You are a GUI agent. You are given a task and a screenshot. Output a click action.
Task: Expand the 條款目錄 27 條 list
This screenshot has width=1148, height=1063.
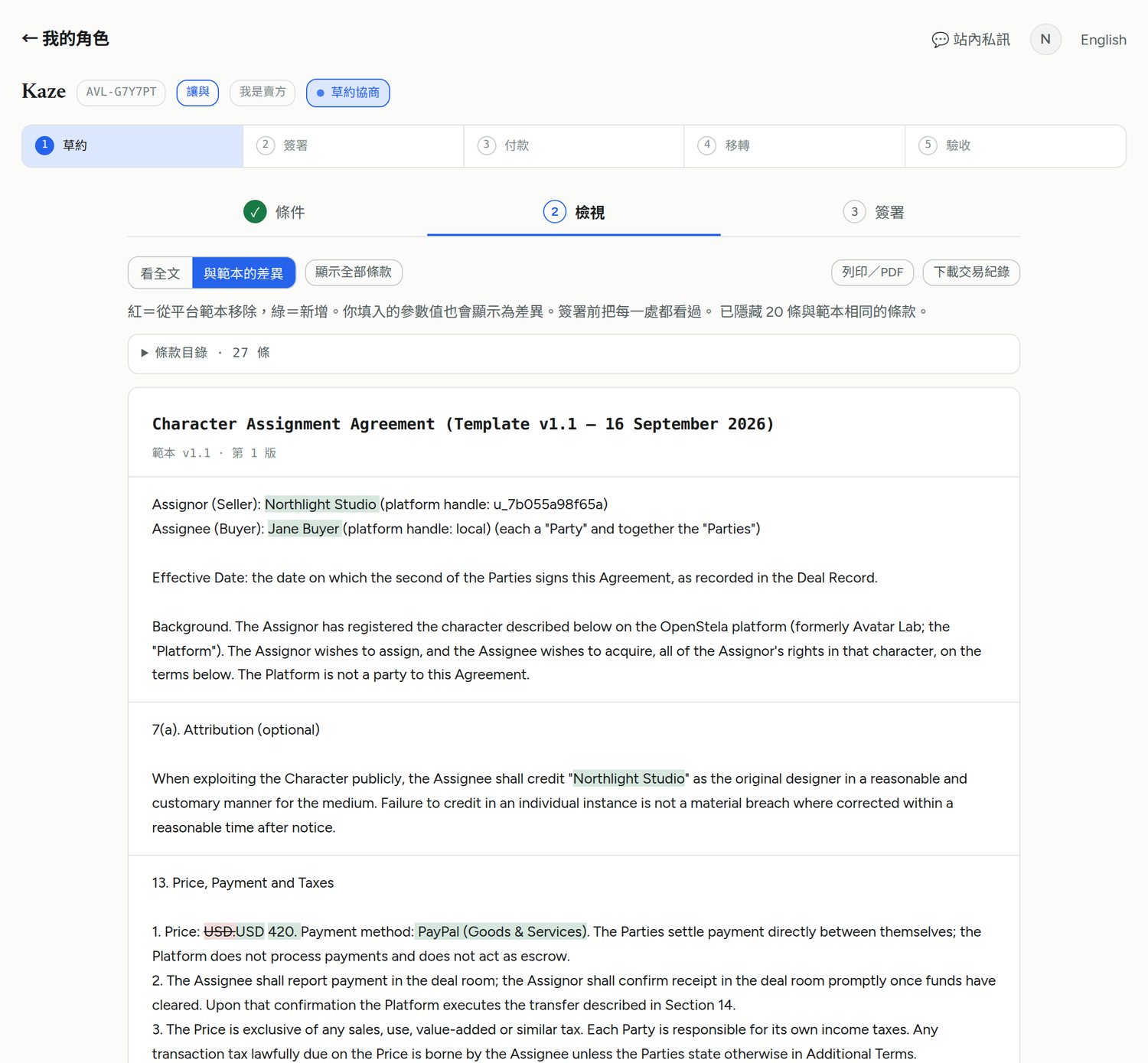point(574,354)
